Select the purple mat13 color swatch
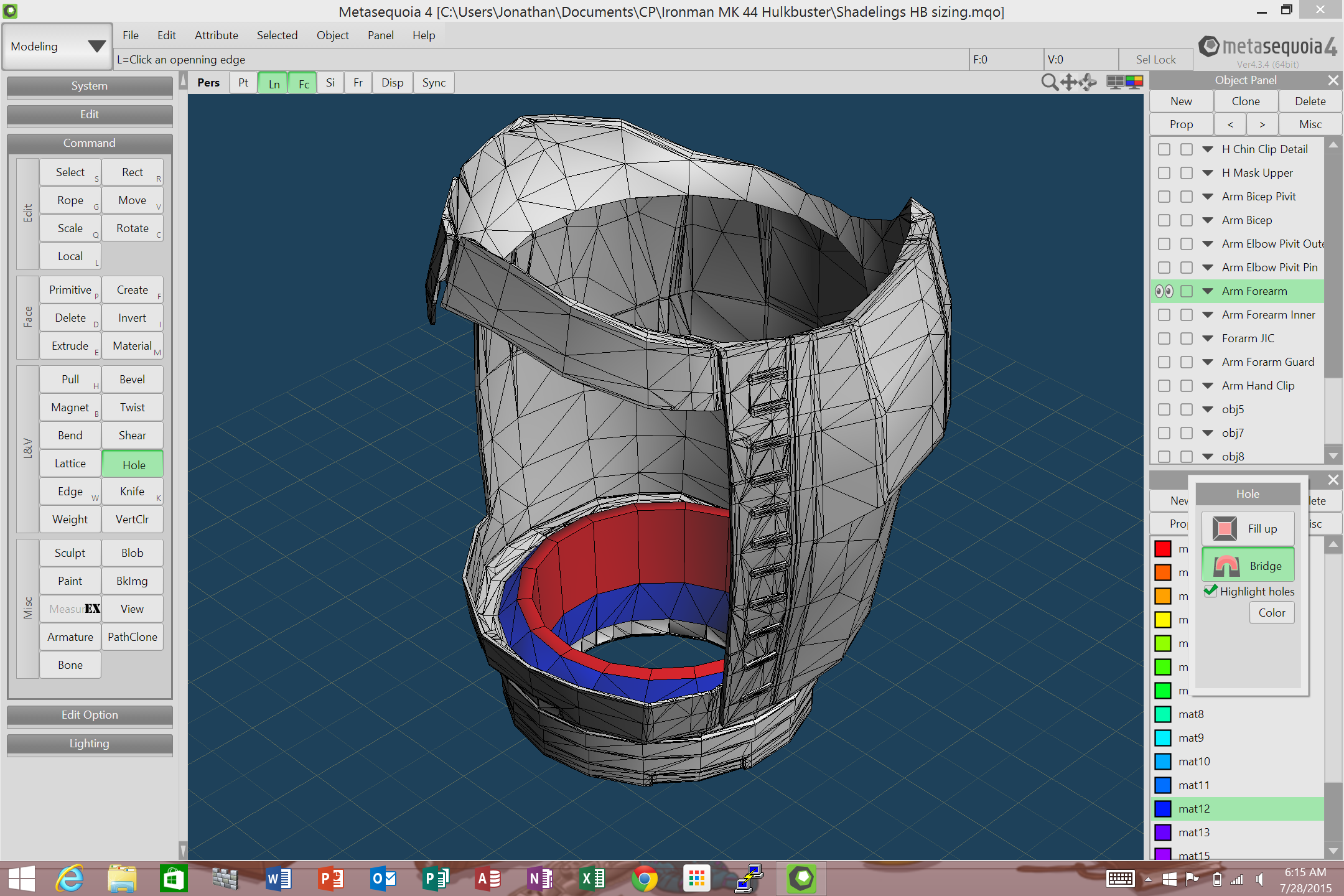 pos(1163,833)
